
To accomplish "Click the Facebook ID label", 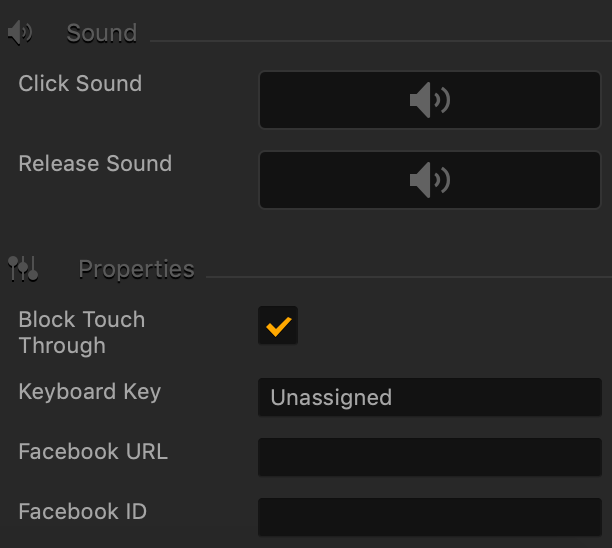I will [x=82, y=512].
